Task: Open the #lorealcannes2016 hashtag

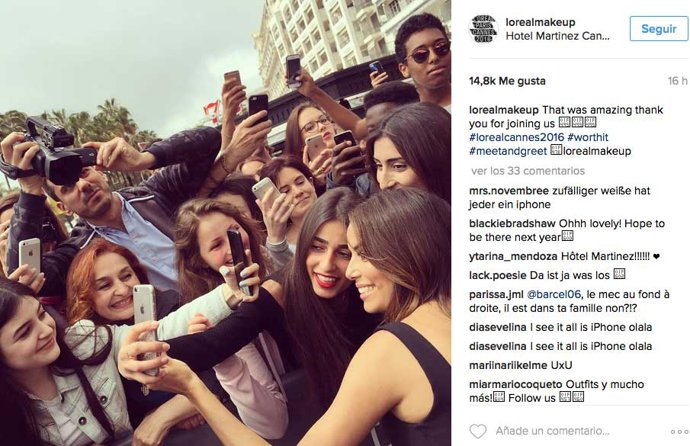Action: 517,137
